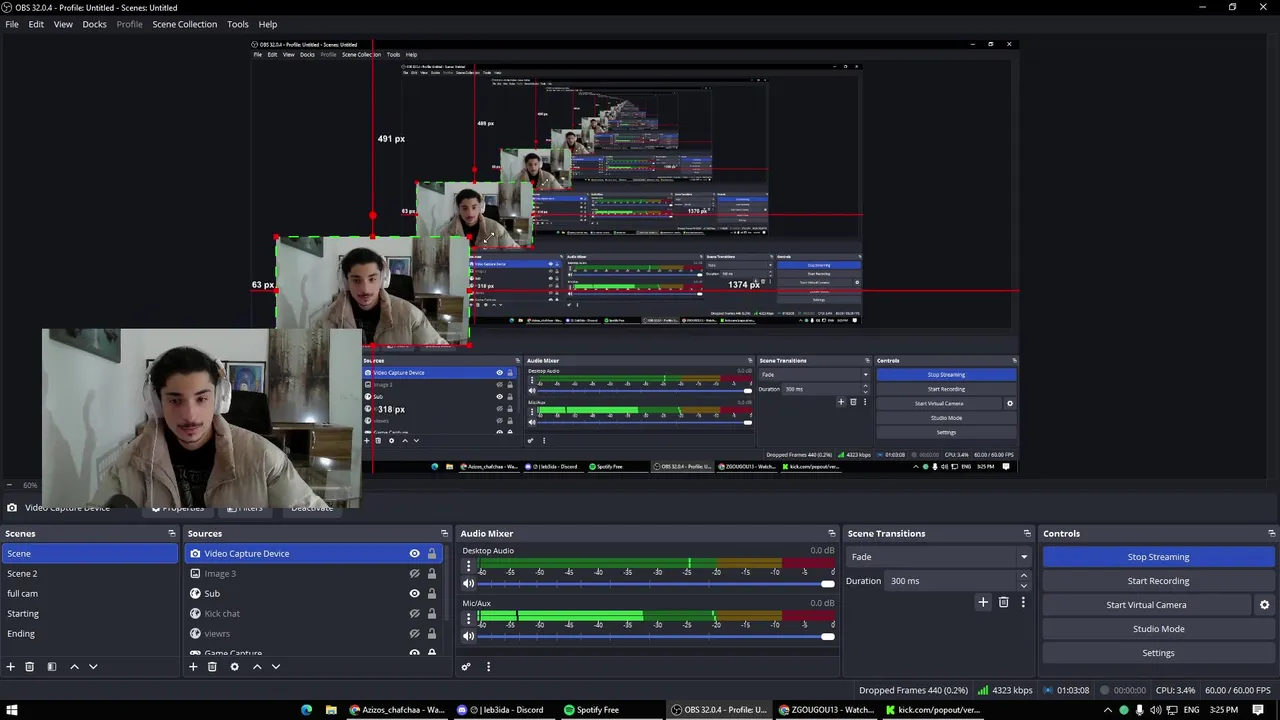Open Discord window from taskbar
The height and width of the screenshot is (720, 1280).
(501, 710)
